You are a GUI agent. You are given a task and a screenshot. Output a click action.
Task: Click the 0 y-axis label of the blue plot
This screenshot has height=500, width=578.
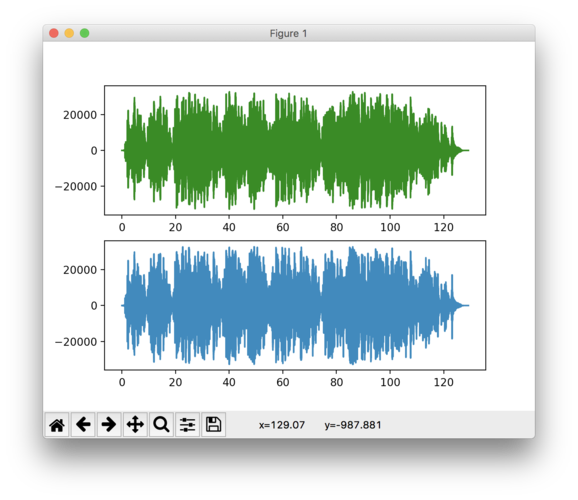pyautogui.click(x=94, y=306)
